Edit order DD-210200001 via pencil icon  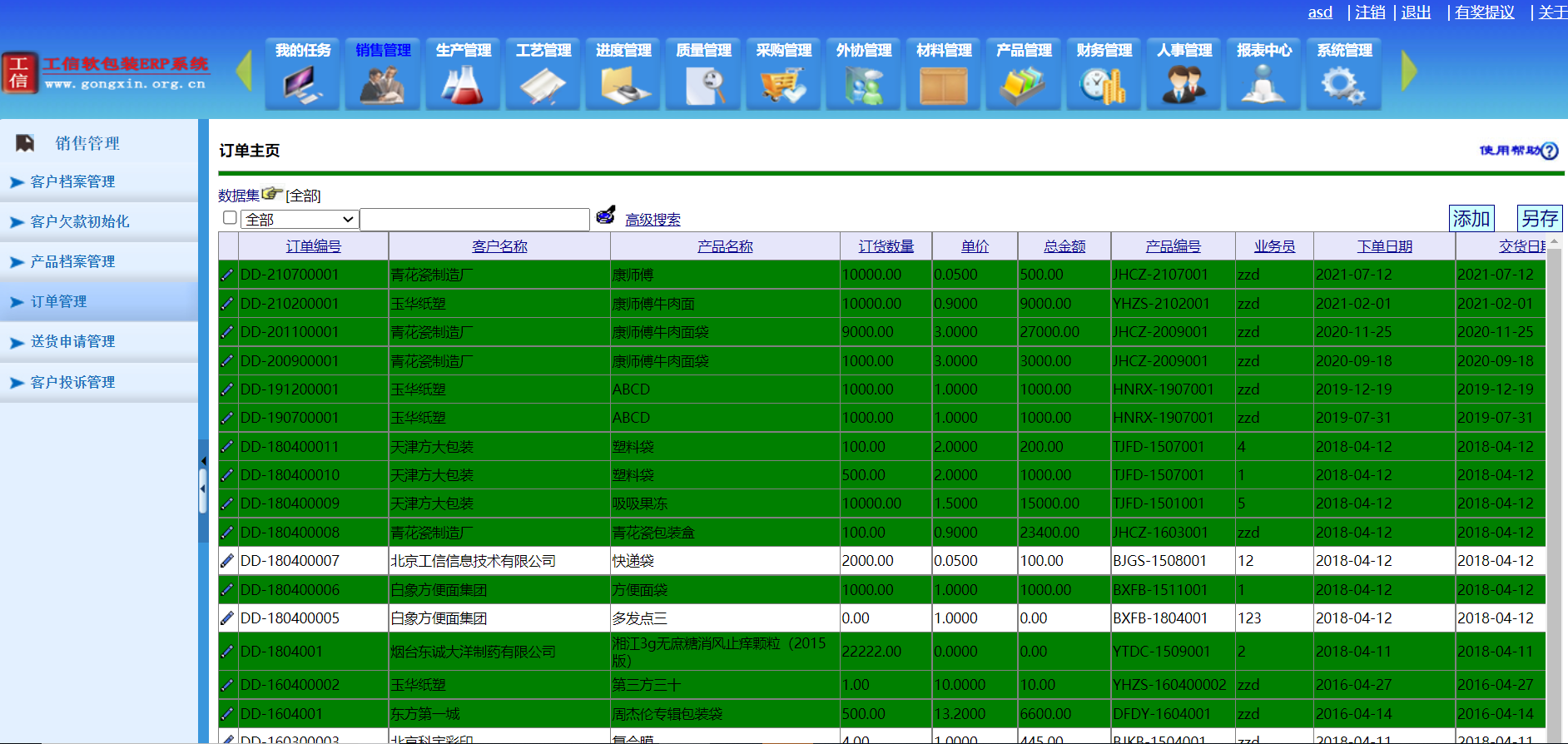pyautogui.click(x=227, y=304)
